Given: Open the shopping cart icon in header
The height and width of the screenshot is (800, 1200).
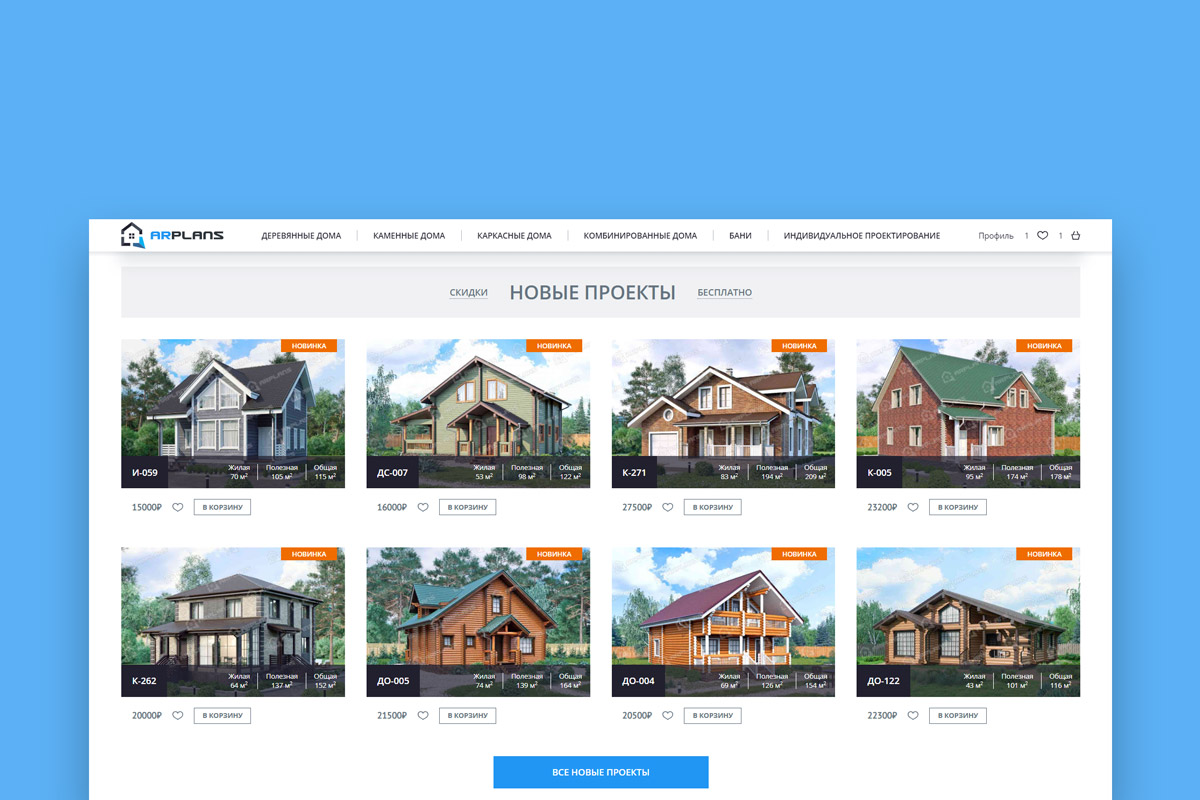Looking at the screenshot, I should point(1076,236).
